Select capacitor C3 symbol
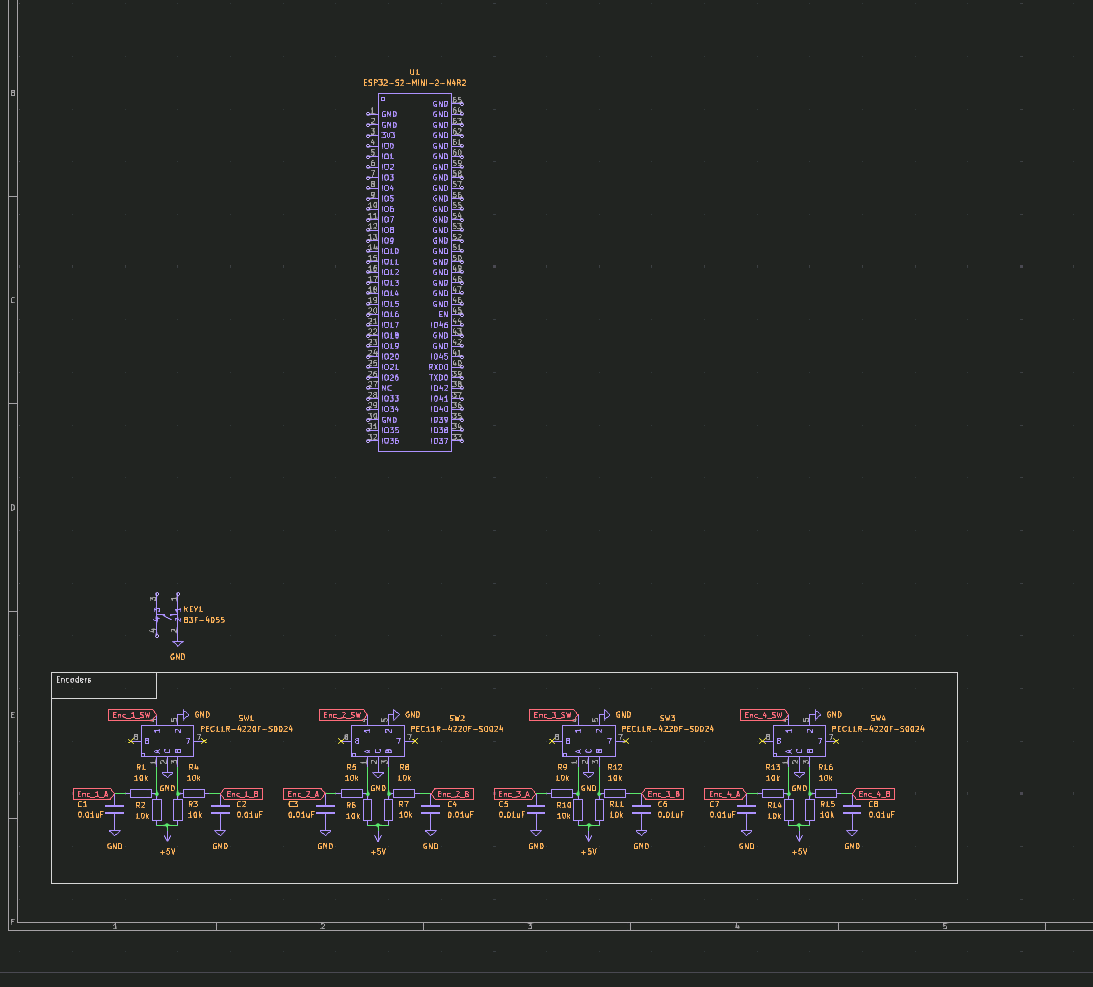Image resolution: width=1093 pixels, height=987 pixels. click(x=326, y=809)
